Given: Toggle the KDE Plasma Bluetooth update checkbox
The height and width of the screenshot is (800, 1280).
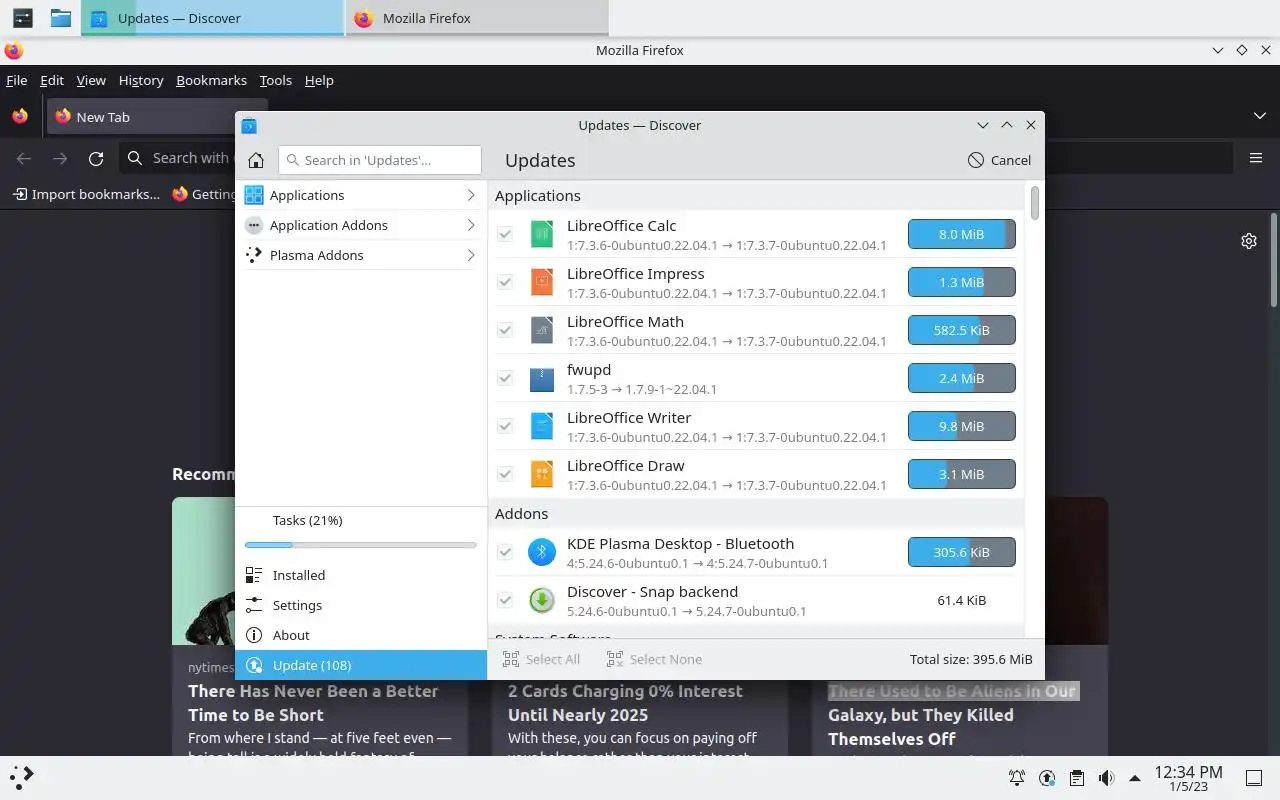Looking at the screenshot, I should coord(505,552).
